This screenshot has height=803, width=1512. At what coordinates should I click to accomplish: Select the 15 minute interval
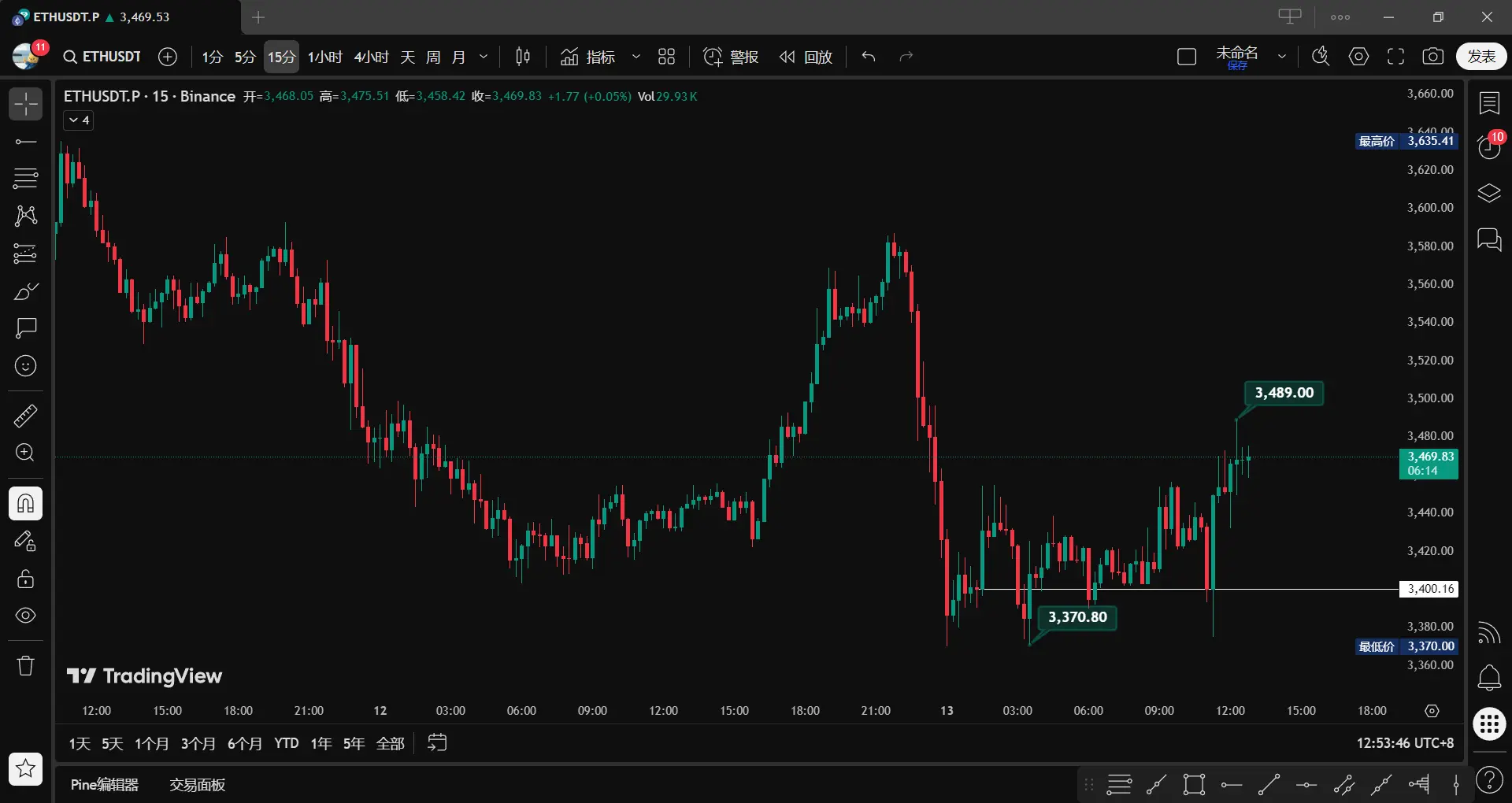[281, 57]
